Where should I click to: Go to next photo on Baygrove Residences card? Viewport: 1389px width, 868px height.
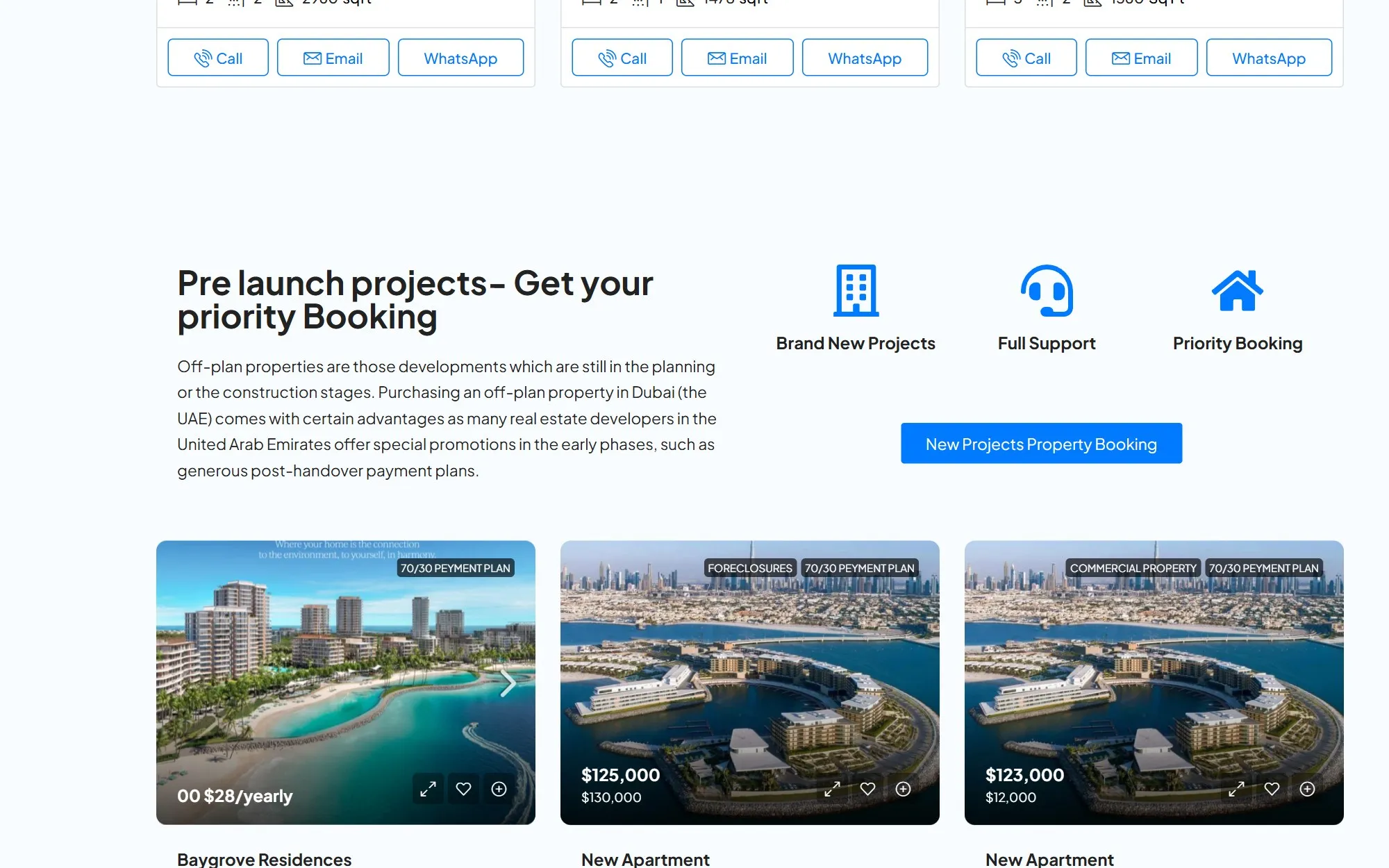(x=508, y=683)
